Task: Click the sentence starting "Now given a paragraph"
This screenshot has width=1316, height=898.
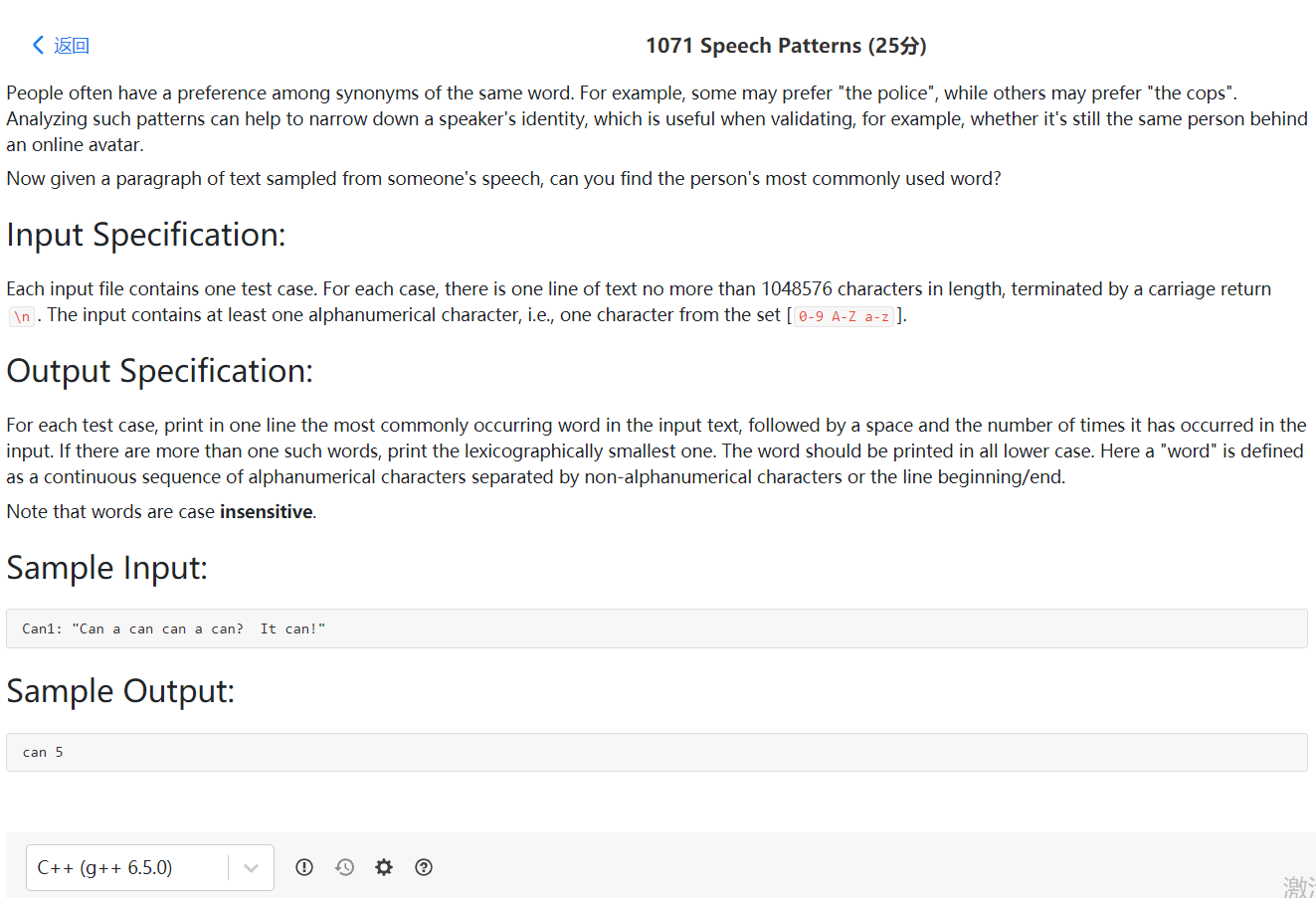Action: tap(503, 179)
